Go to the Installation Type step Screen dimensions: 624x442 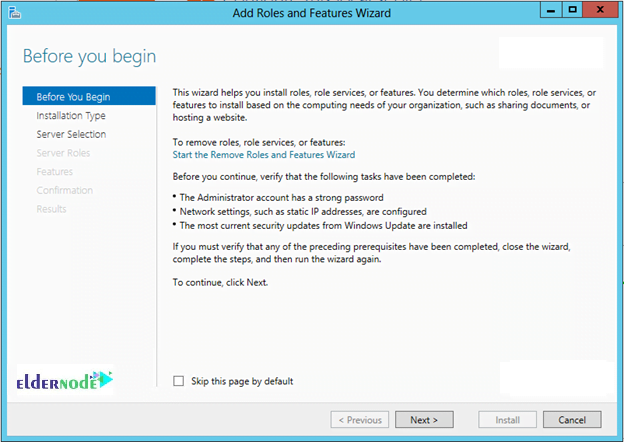(x=71, y=116)
